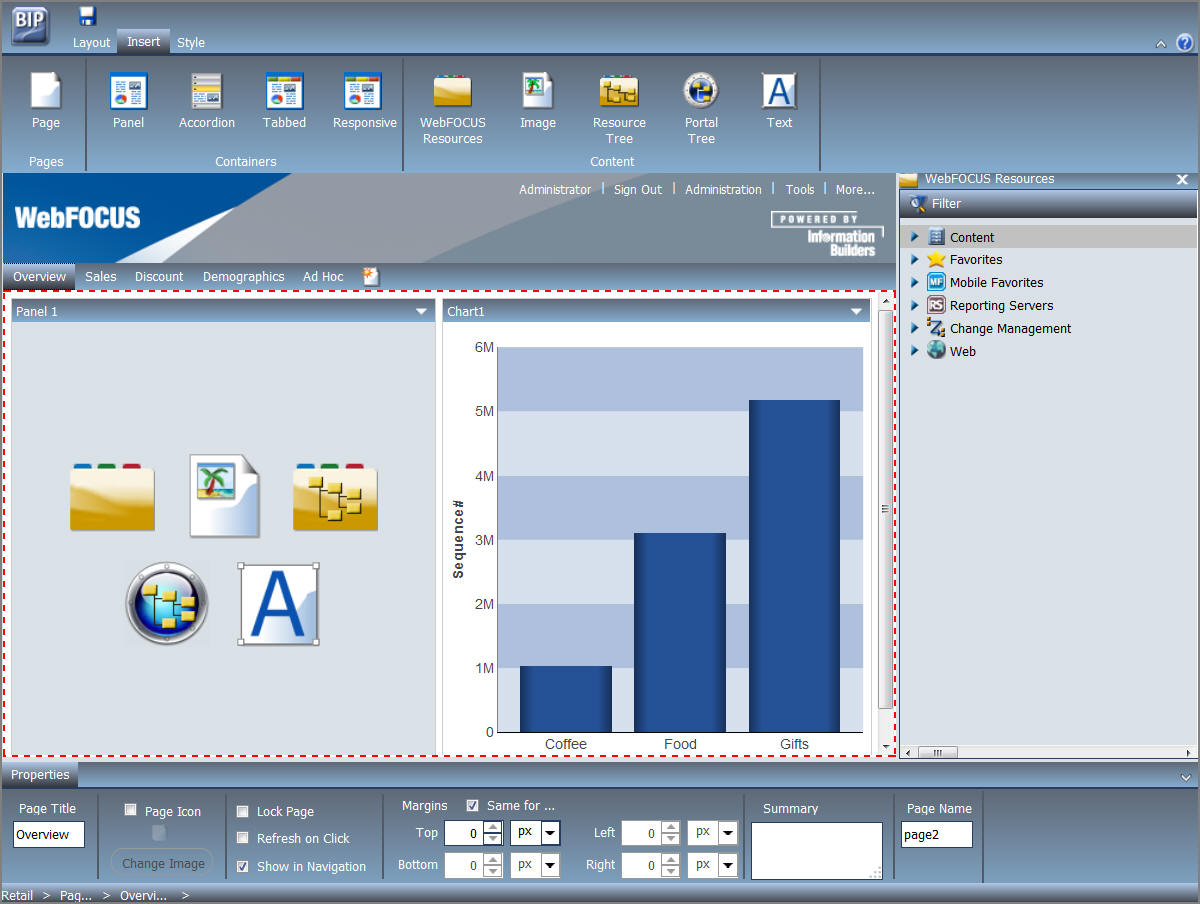Click the Summary text area
Viewport: 1200px width, 904px height.
817,850
